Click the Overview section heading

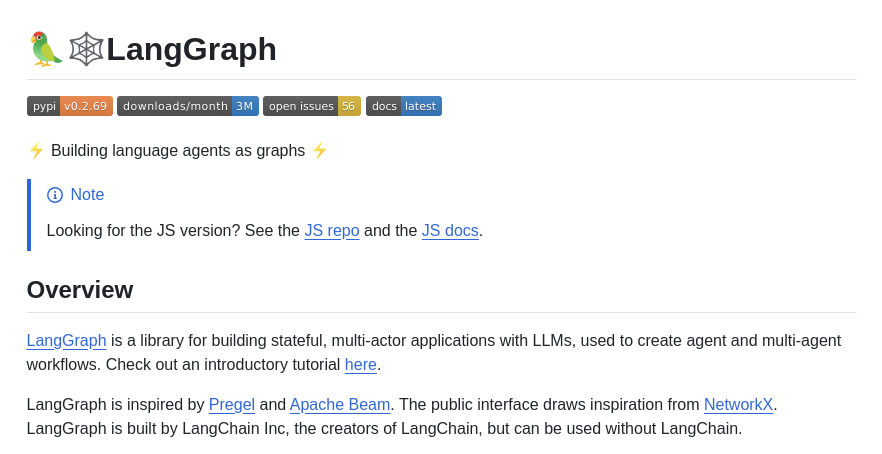[x=80, y=290]
